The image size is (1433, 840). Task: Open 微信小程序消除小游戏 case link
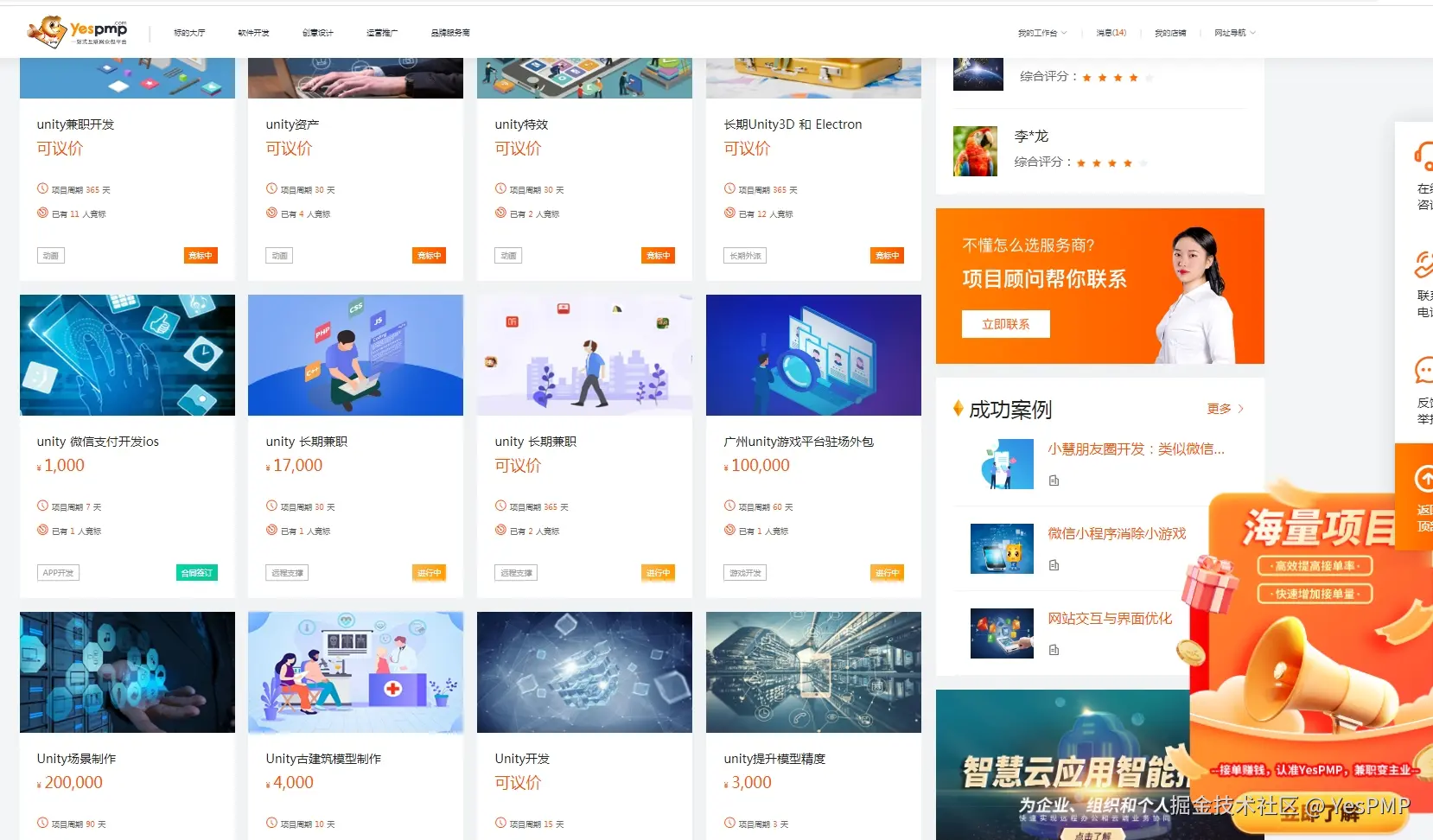pyautogui.click(x=1117, y=534)
